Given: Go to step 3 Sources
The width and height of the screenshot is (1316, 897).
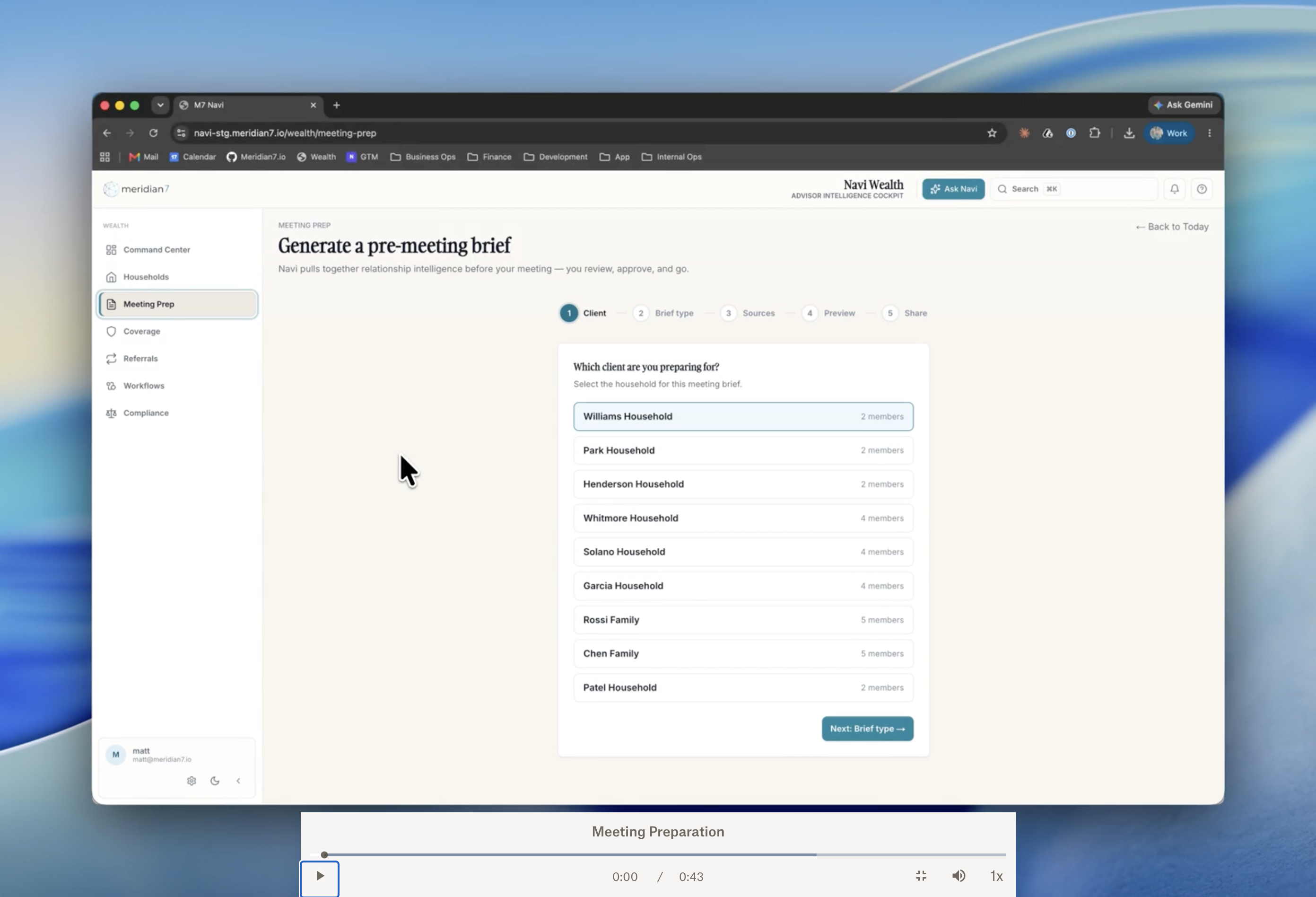Looking at the screenshot, I should 748,313.
